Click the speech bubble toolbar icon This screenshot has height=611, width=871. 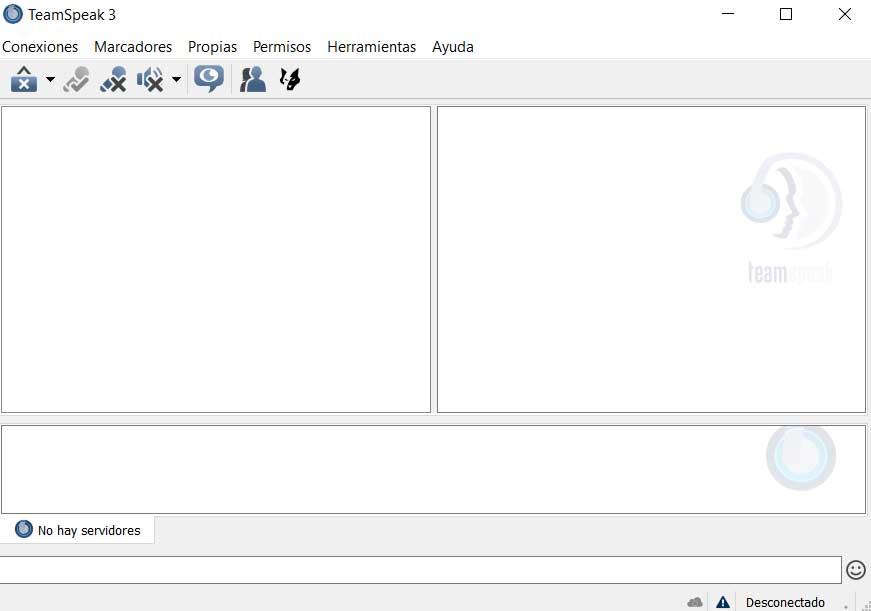click(209, 79)
